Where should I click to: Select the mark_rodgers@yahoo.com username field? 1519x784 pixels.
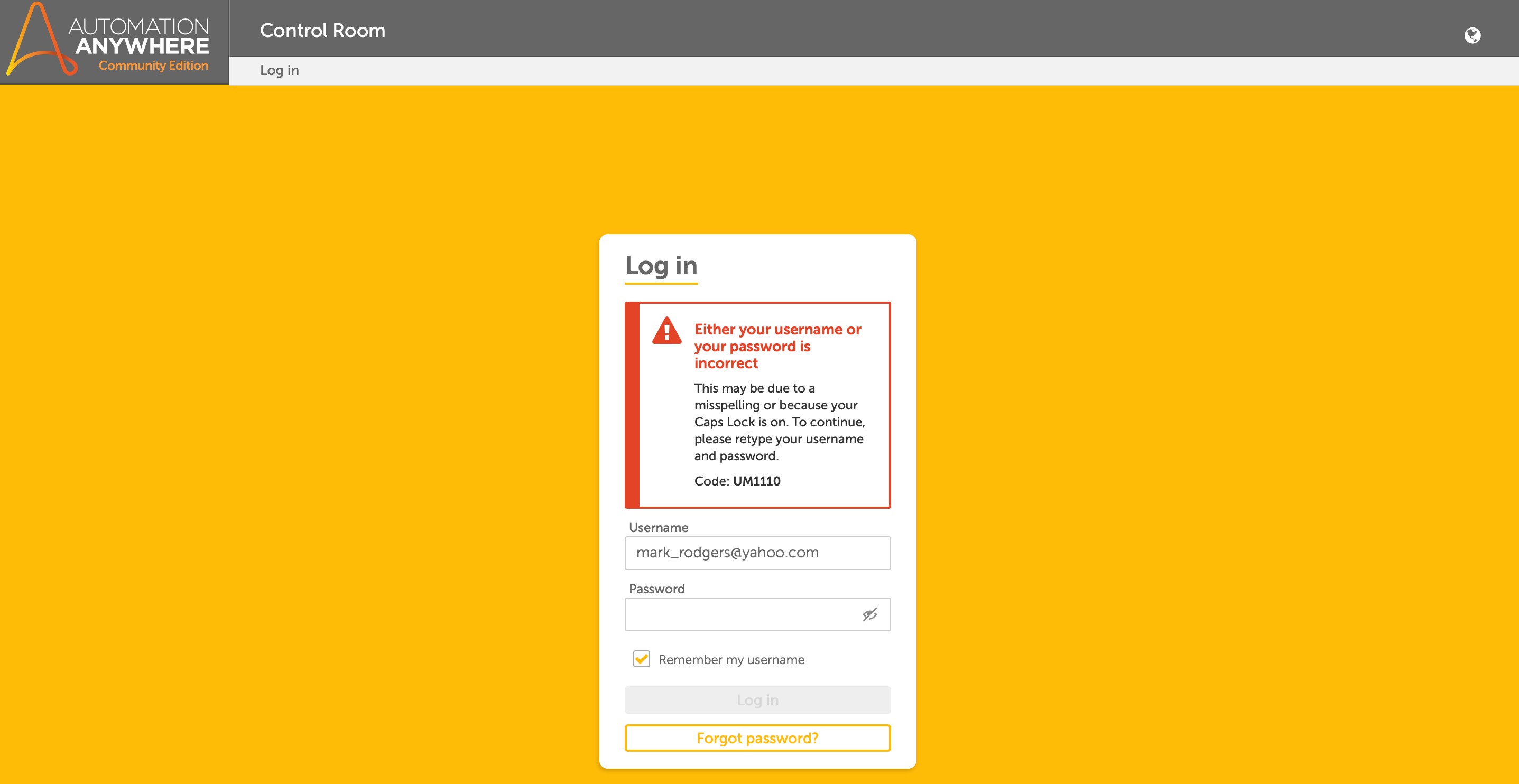[758, 552]
